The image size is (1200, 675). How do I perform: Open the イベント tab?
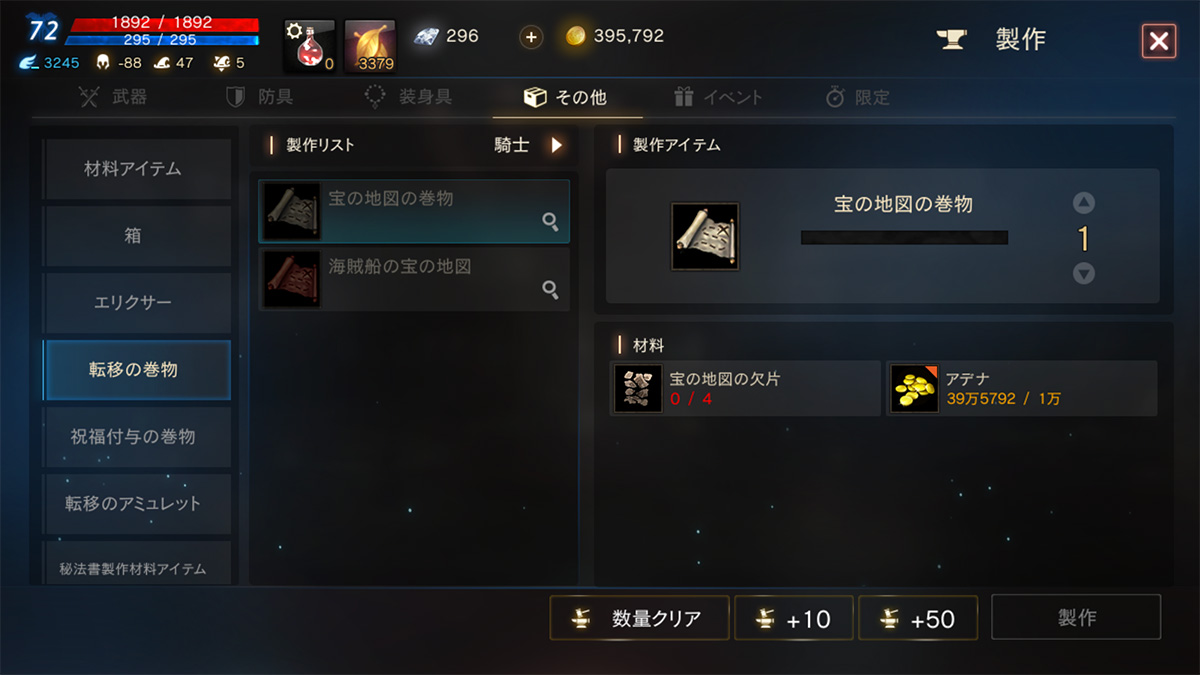[x=718, y=97]
